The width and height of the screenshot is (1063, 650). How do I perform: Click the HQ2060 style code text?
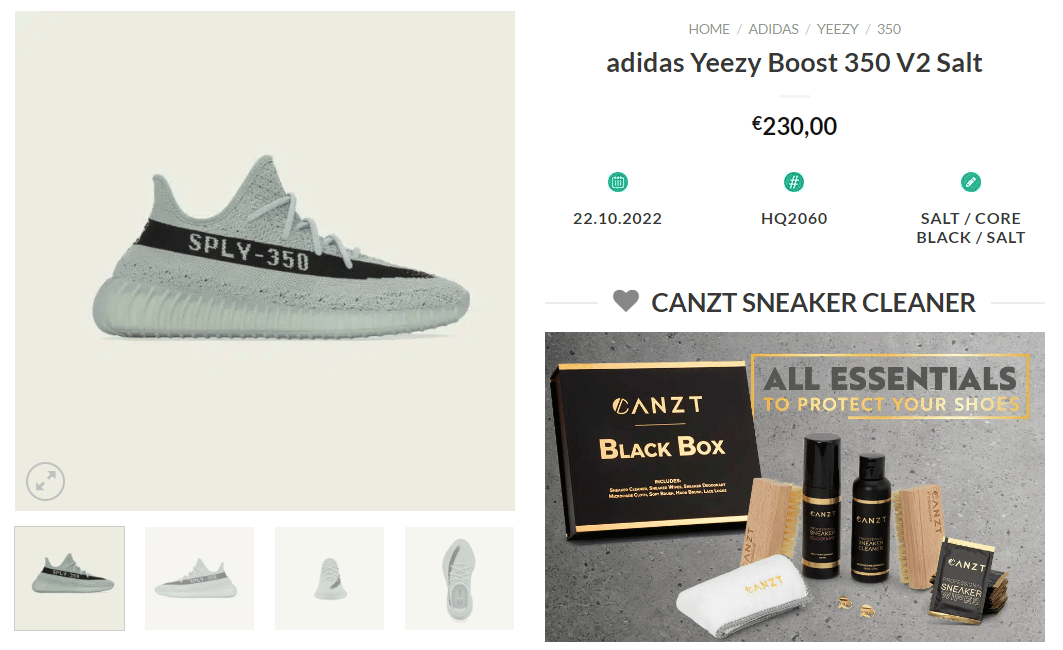[x=794, y=218]
